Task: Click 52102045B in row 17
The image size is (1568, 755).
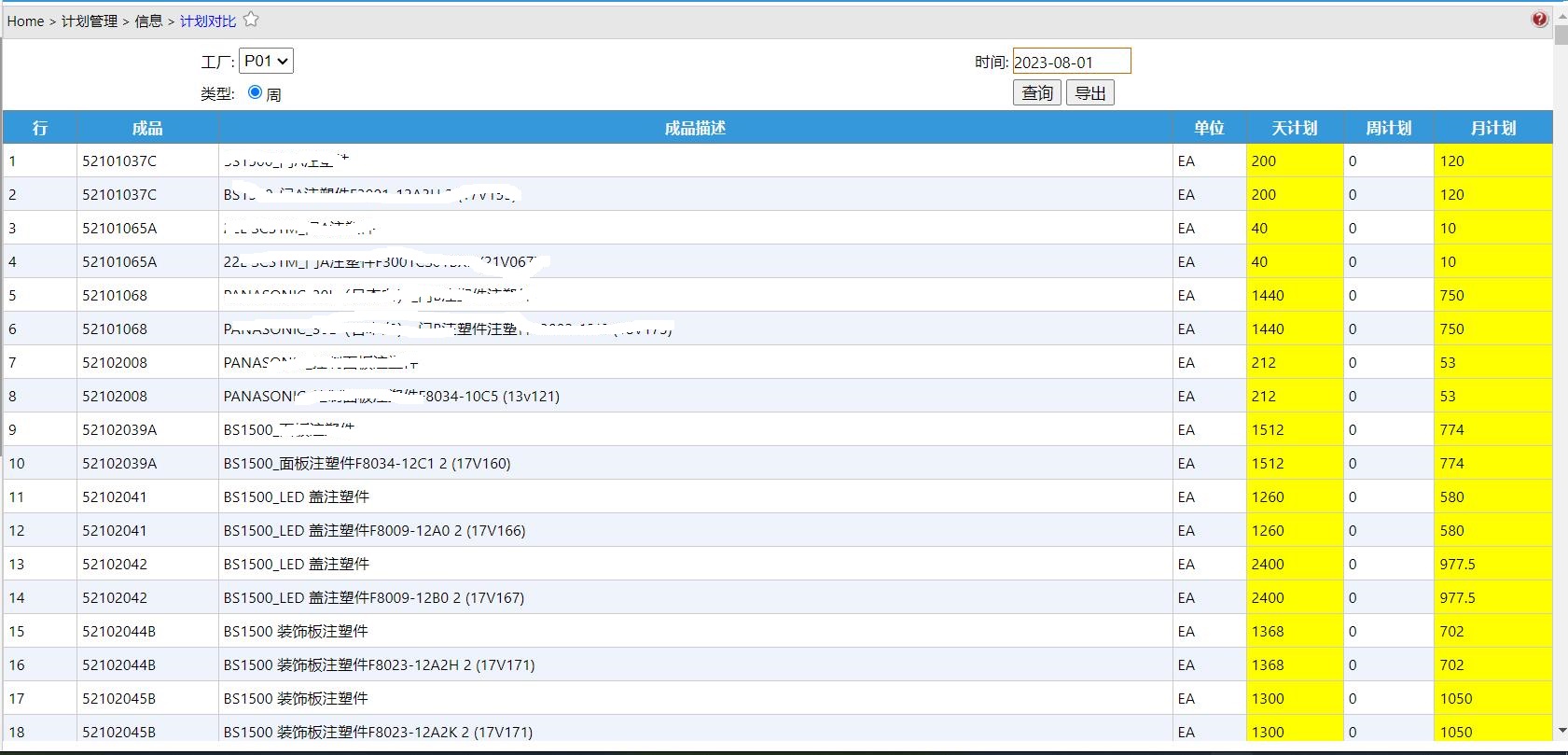Action: point(119,698)
